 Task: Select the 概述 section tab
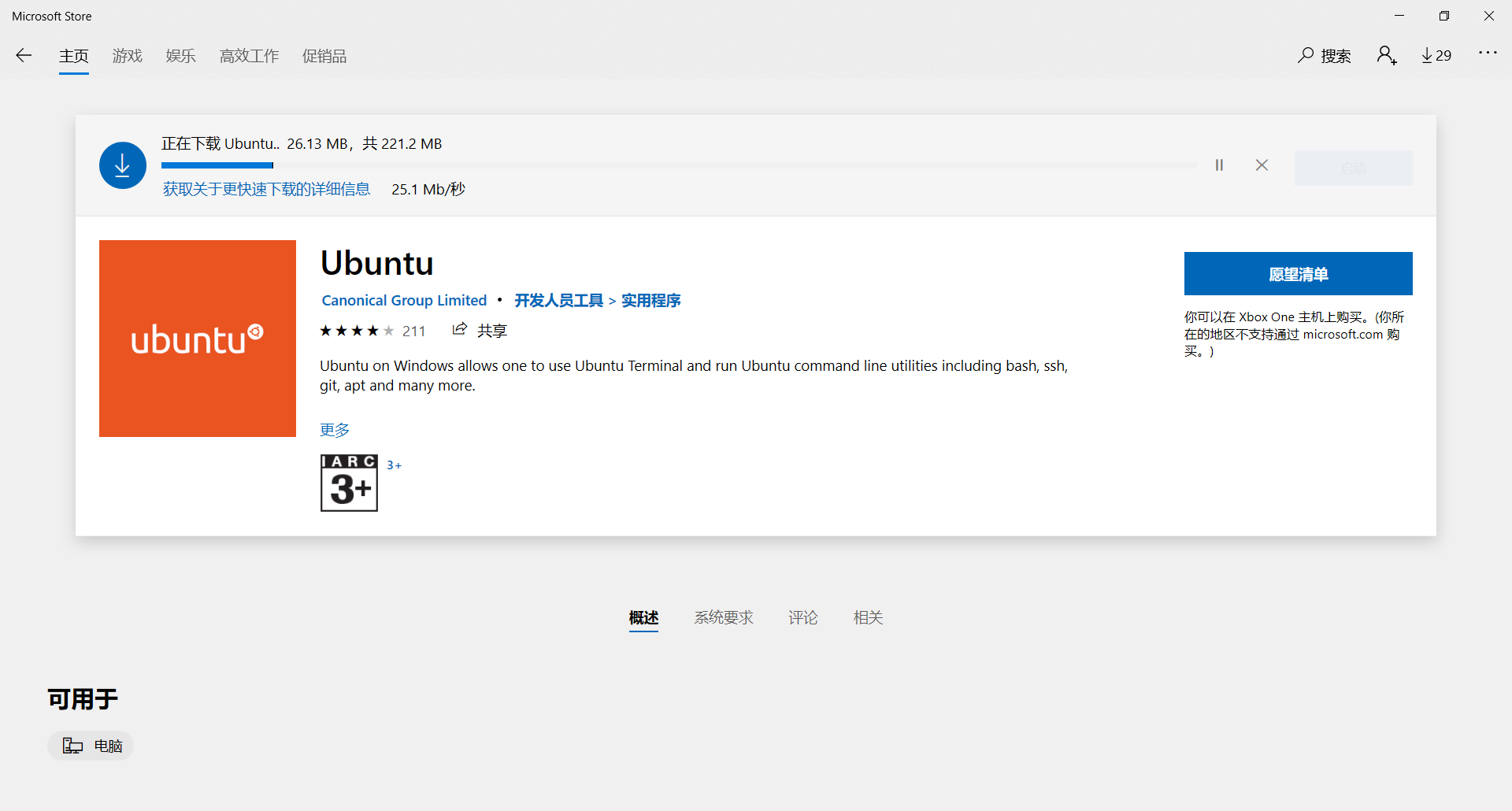click(643, 617)
